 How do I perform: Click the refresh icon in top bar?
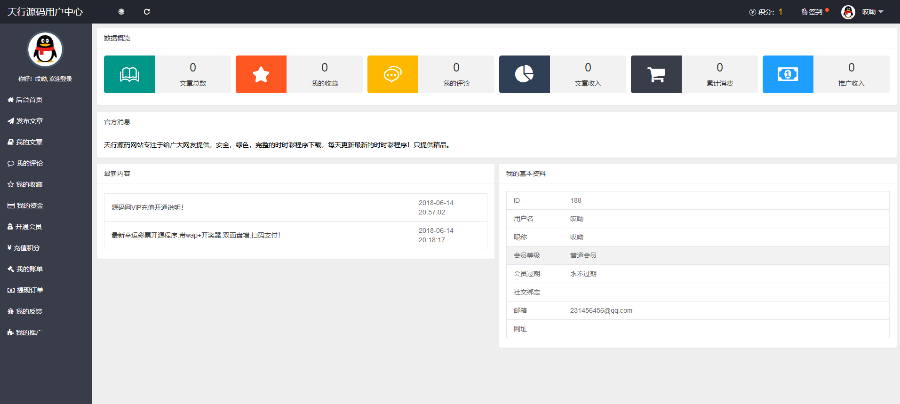tap(147, 12)
